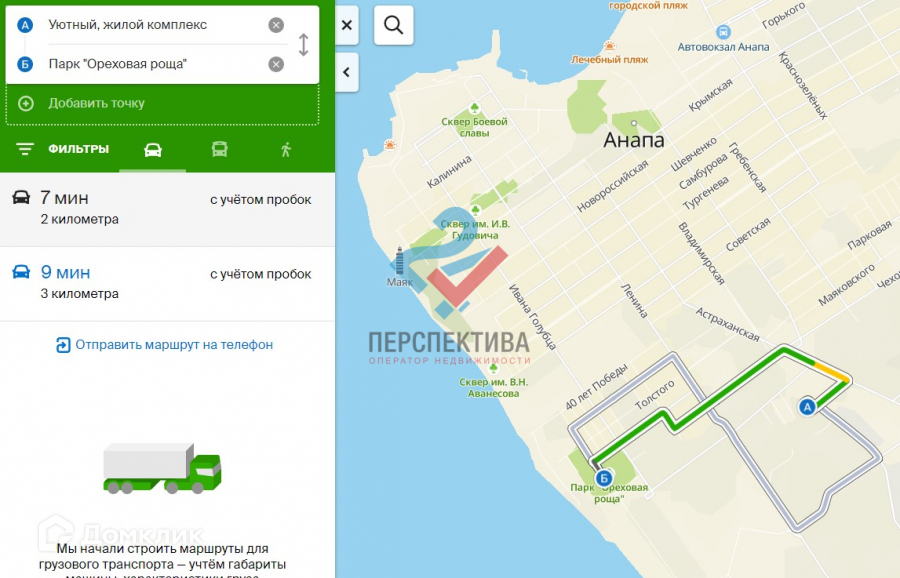
Task: Edit the Парк "Ореховая роща" destination field
Action: (155, 64)
